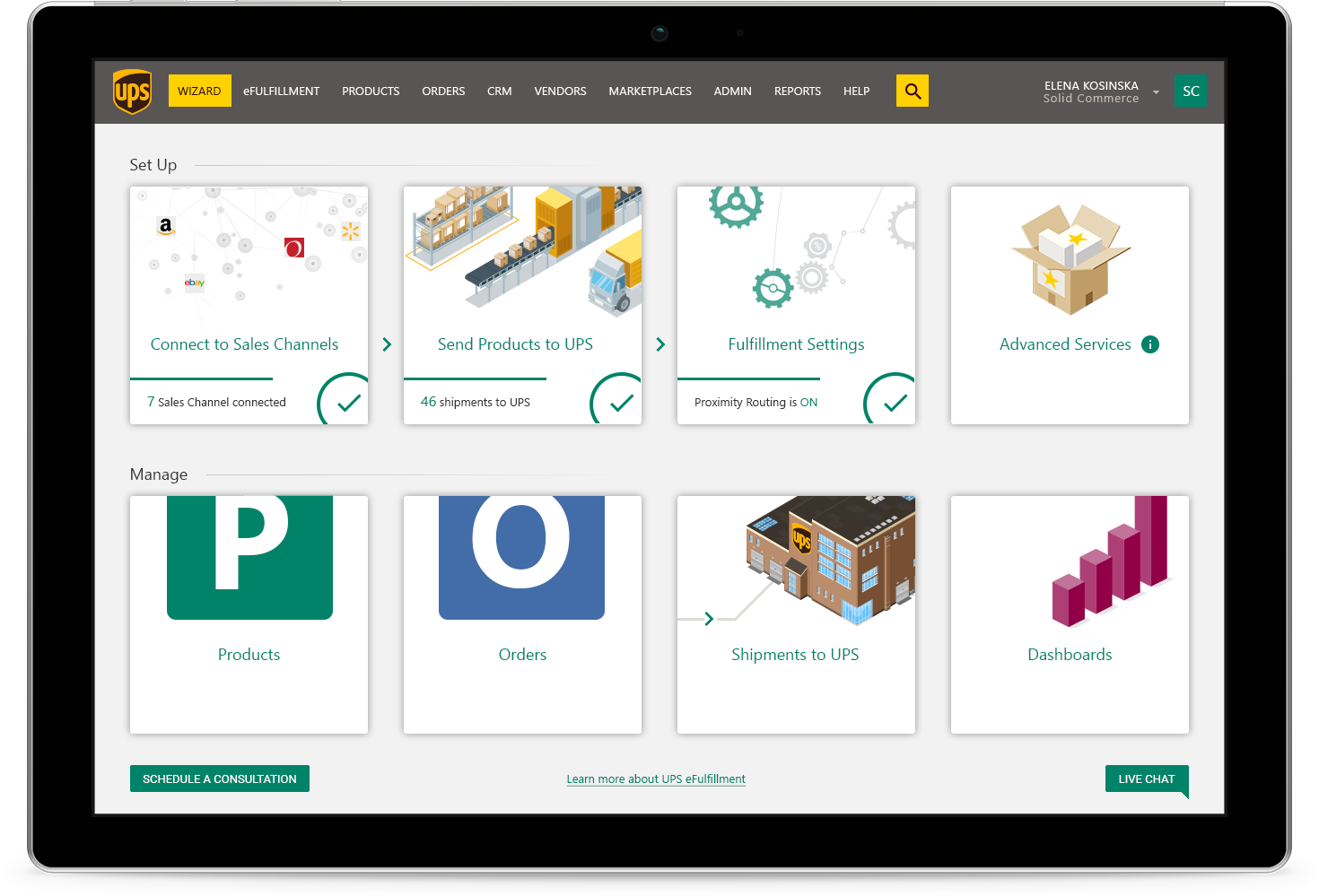Click Schedule a Consultation button
This screenshot has width=1319, height=896.
click(x=220, y=779)
